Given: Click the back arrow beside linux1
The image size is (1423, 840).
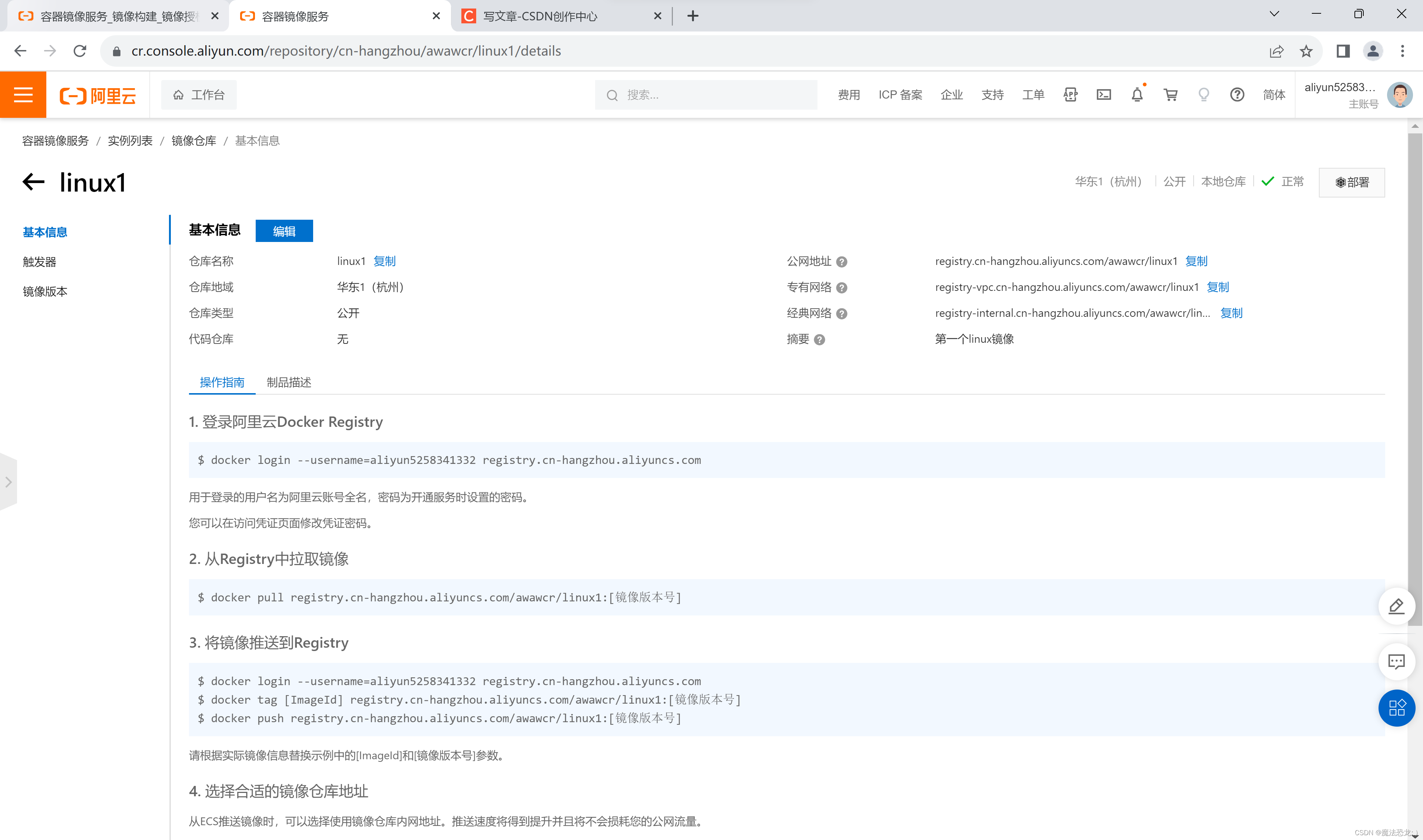Looking at the screenshot, I should coord(33,182).
